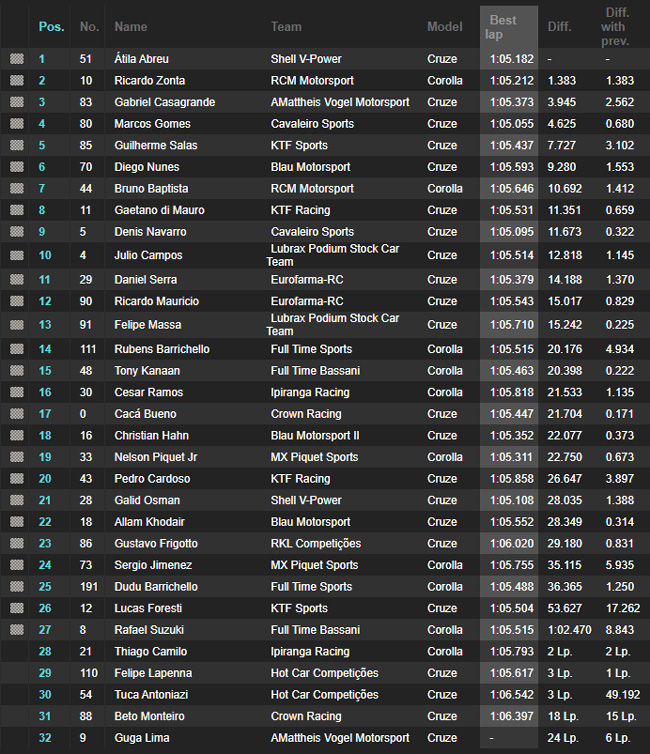Click the checkered flag icon in Sergio Jimenez's row
Viewport: 650px width, 754px height.
17,565
